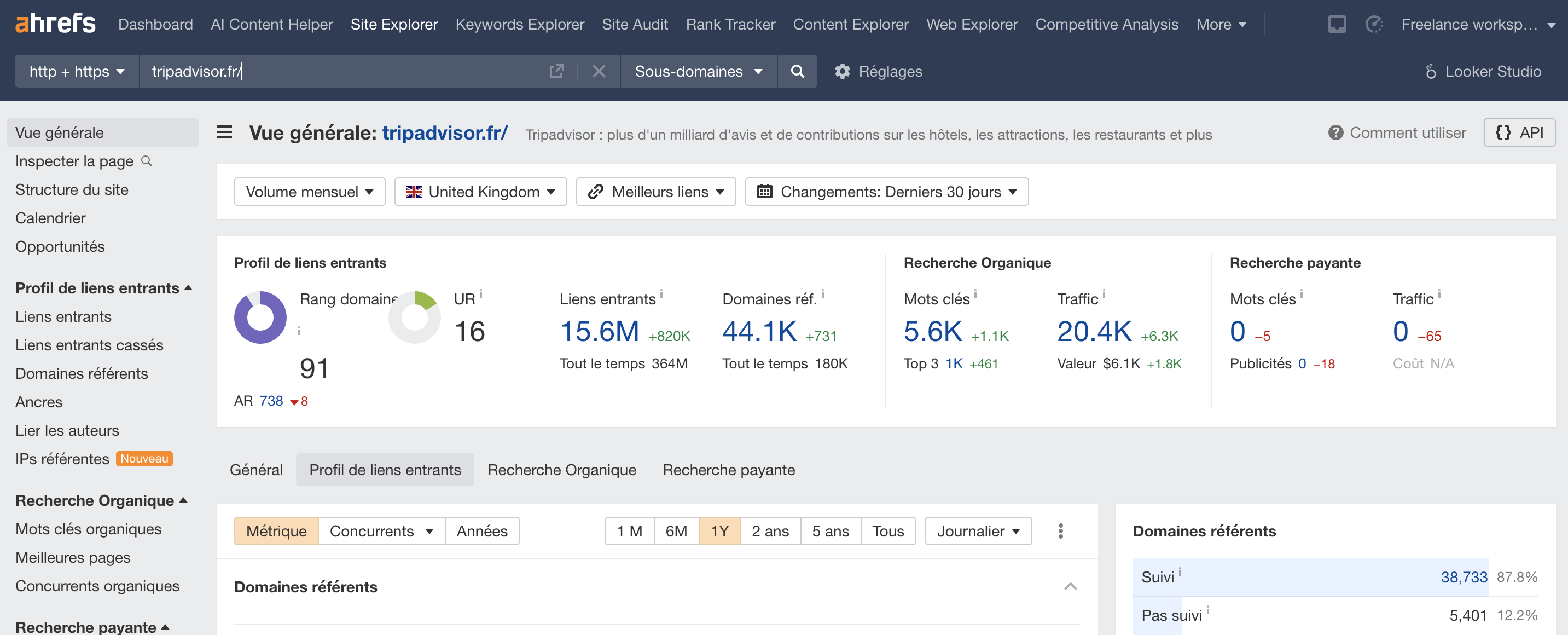
Task: Open the United Kingdom country dropdown
Action: pyautogui.click(x=480, y=192)
